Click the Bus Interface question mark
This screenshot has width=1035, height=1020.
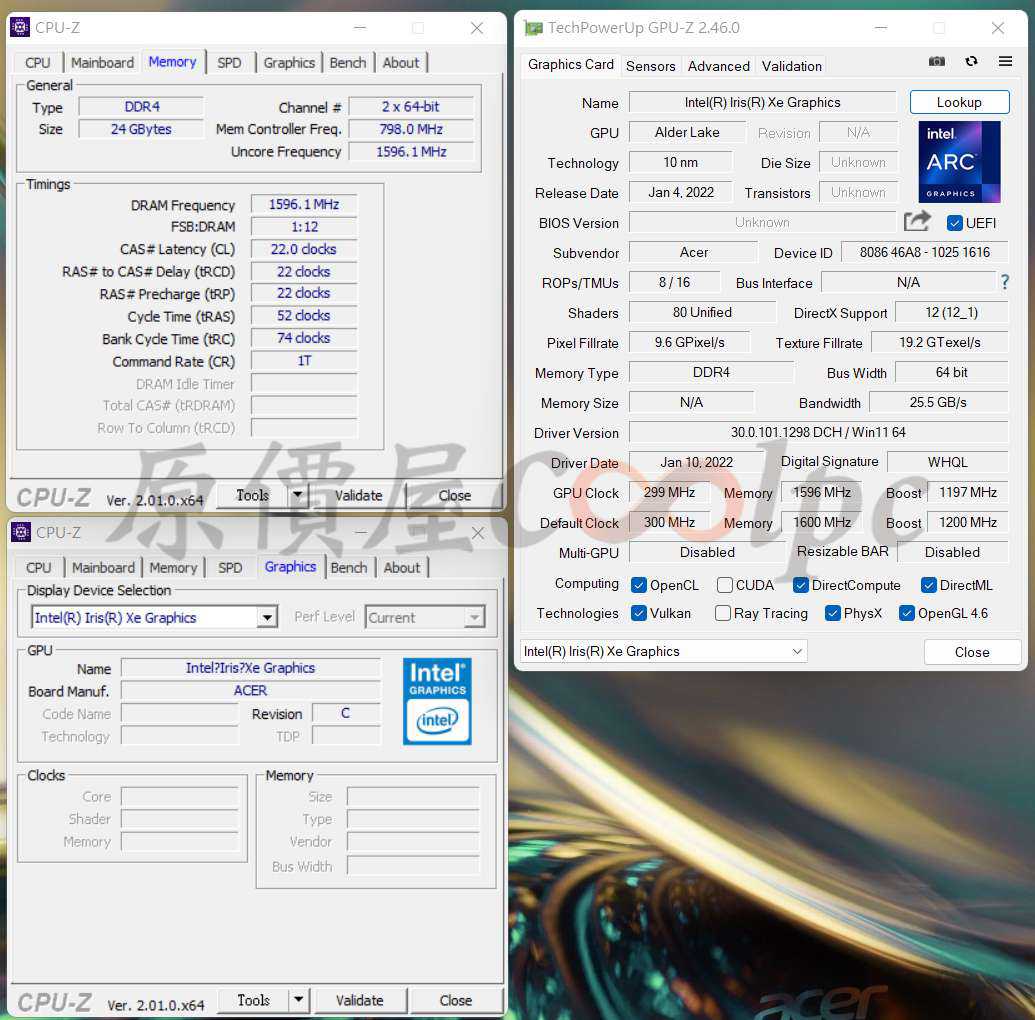[1005, 283]
